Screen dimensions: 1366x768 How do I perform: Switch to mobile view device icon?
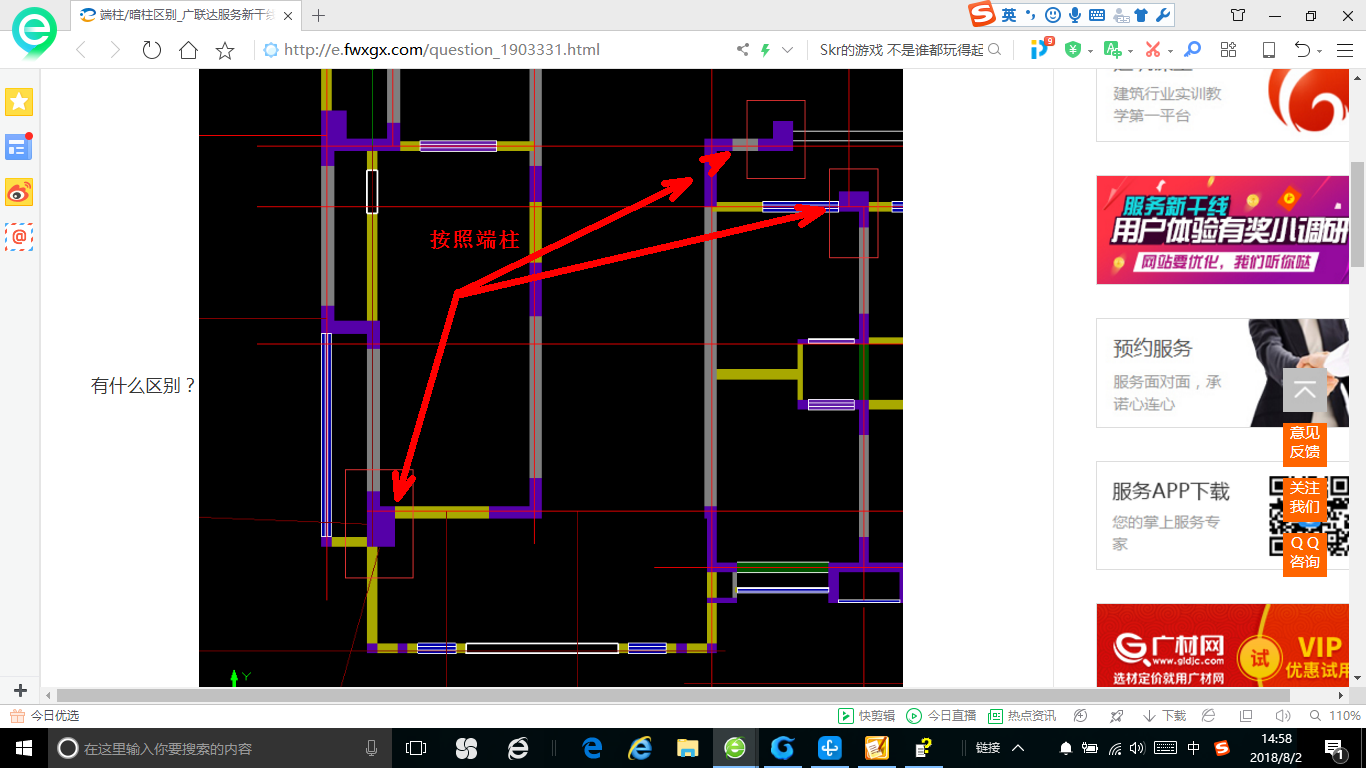[x=1269, y=50]
